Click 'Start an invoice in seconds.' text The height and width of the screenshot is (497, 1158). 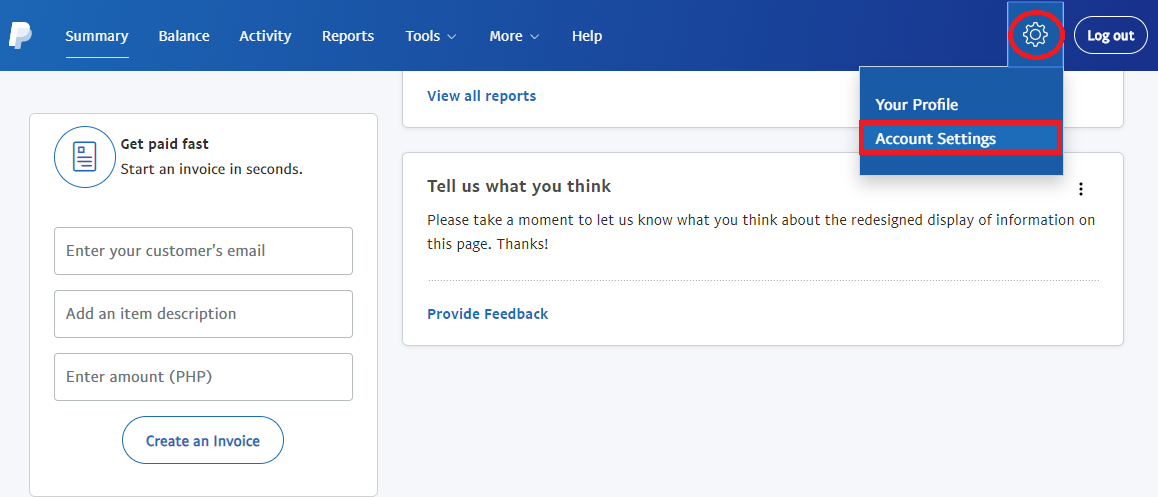(212, 169)
